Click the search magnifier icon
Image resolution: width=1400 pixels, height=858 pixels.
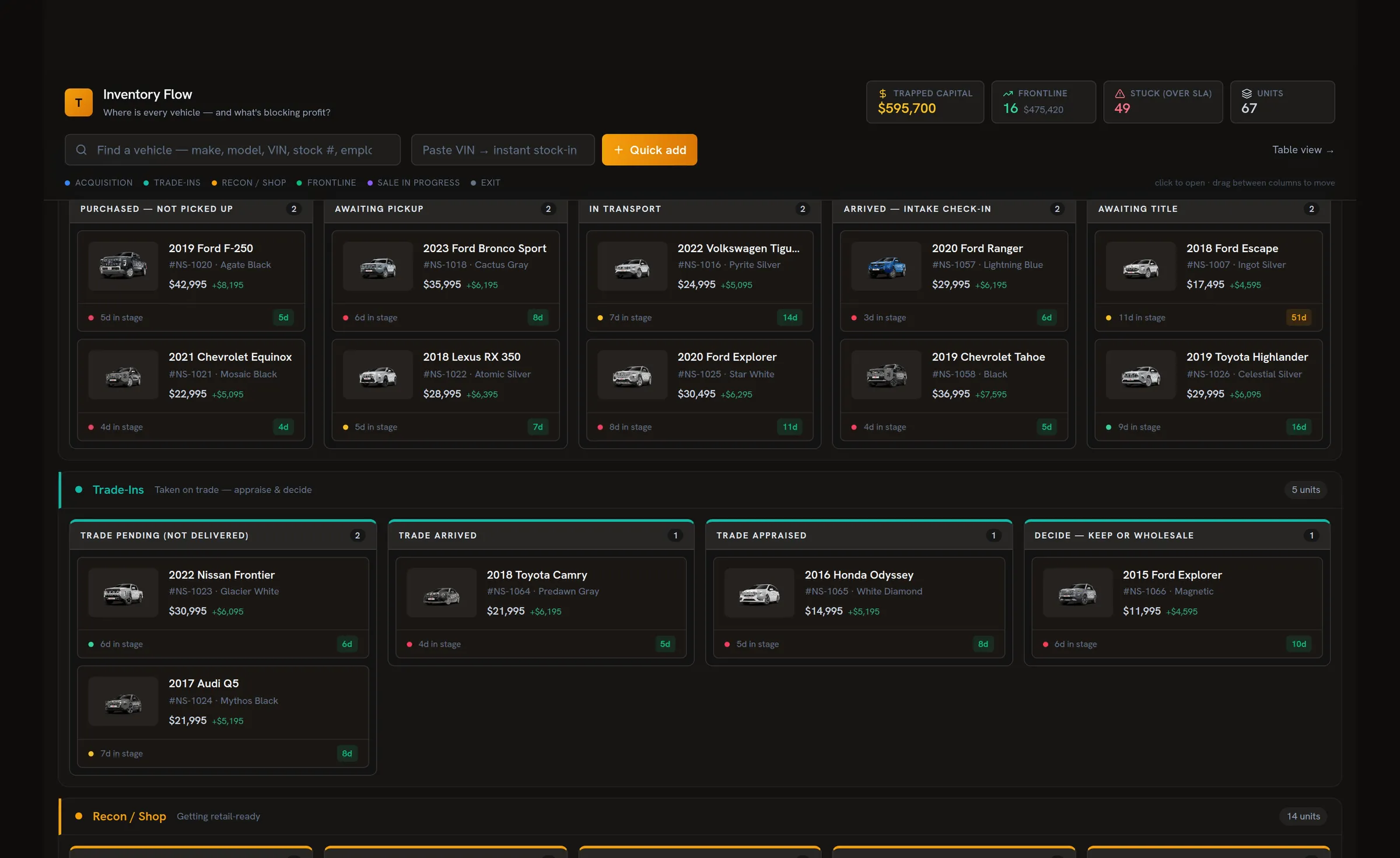(x=82, y=150)
